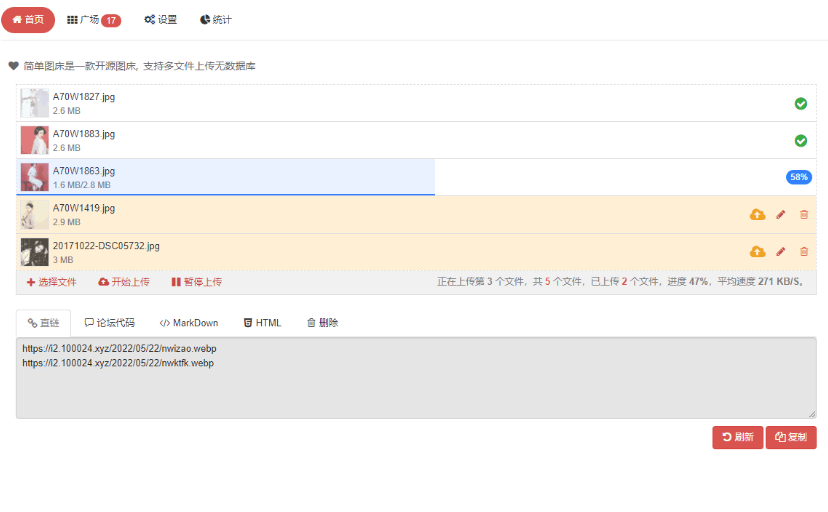Click the 1.6 MB/2.8 MB size text
Viewport: 828px width, 512px height.
click(82, 185)
